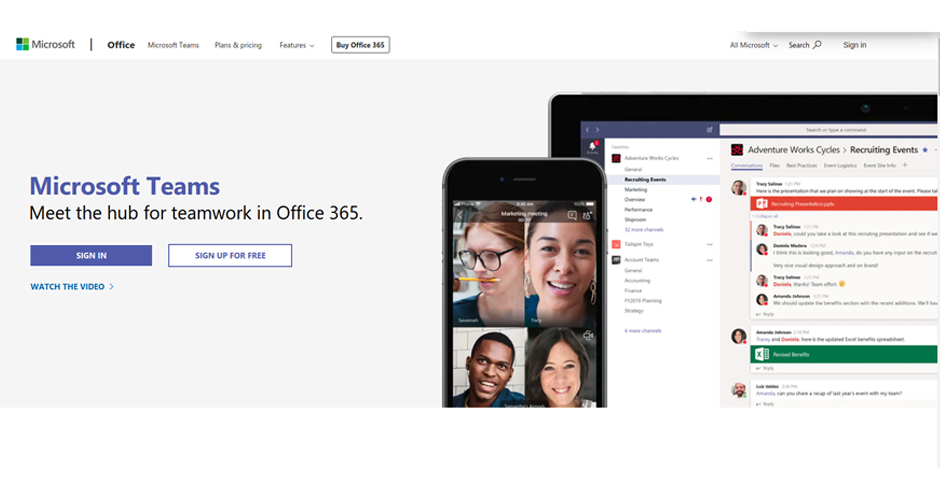The width and height of the screenshot is (940, 492).
Task: Expand 6 more channels link
Action: (x=643, y=331)
